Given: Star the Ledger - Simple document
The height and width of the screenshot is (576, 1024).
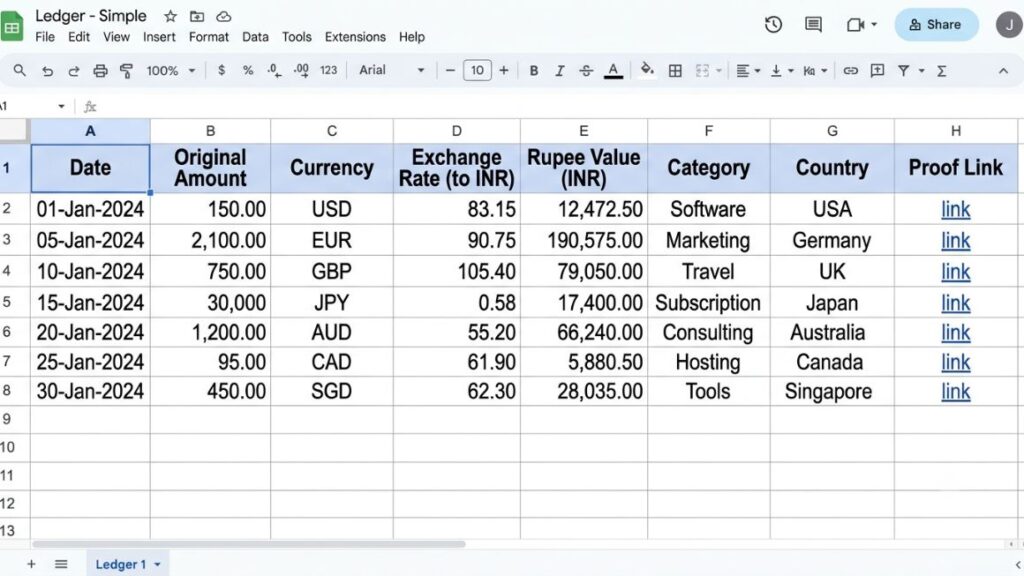Looking at the screenshot, I should tap(170, 16).
